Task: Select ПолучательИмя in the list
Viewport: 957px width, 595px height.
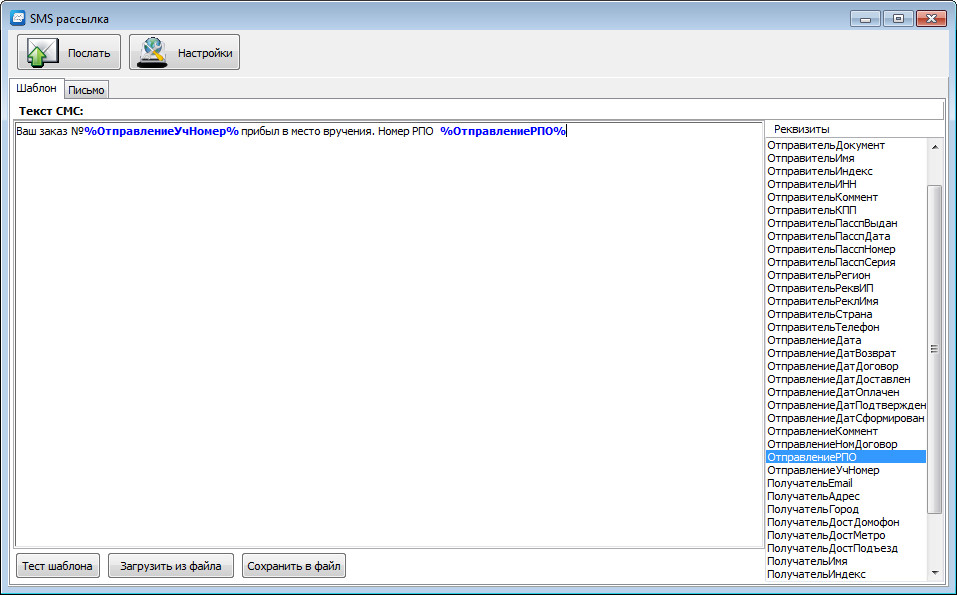Action: point(846,561)
